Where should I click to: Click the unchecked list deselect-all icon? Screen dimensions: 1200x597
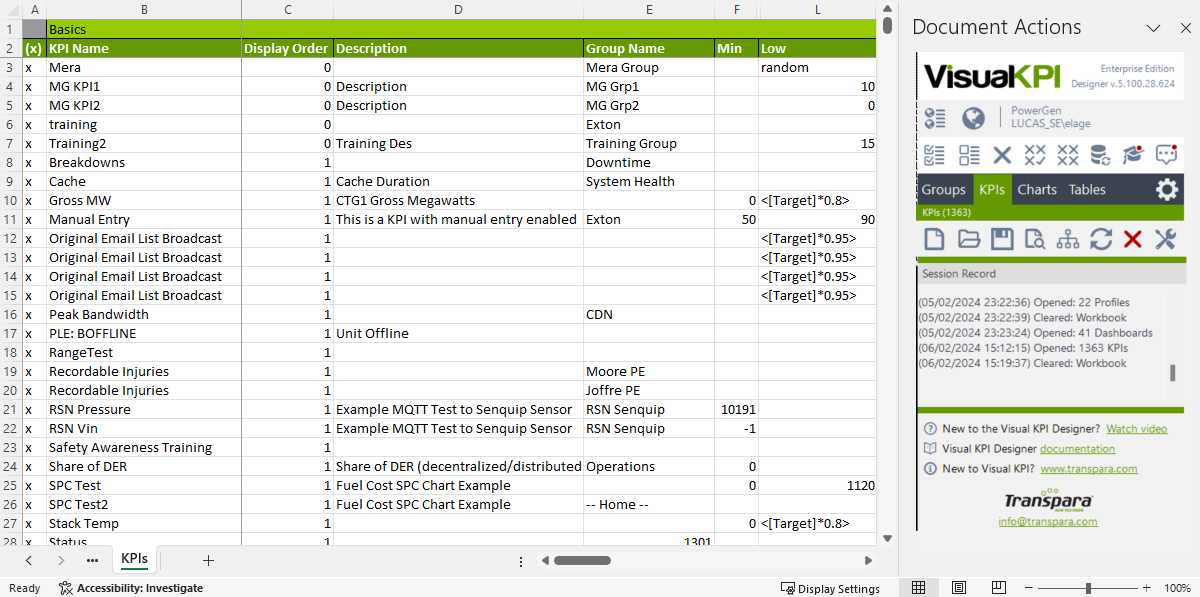click(968, 155)
